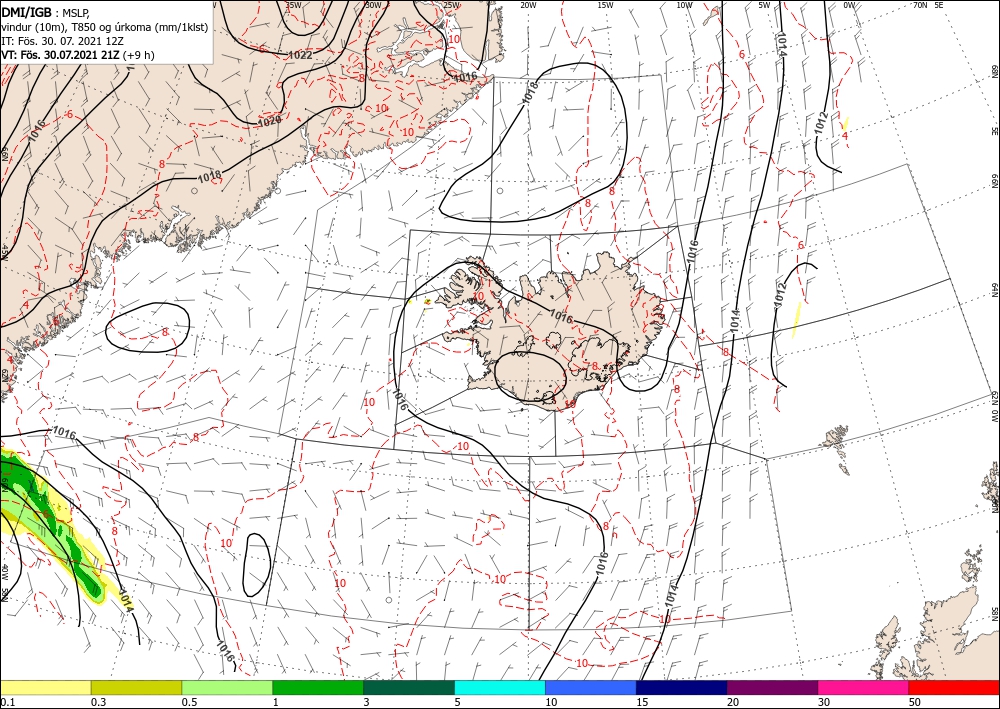Choose the purple 20 mm legend swatch
Screen dimensions: 1000x709
(x=772, y=687)
